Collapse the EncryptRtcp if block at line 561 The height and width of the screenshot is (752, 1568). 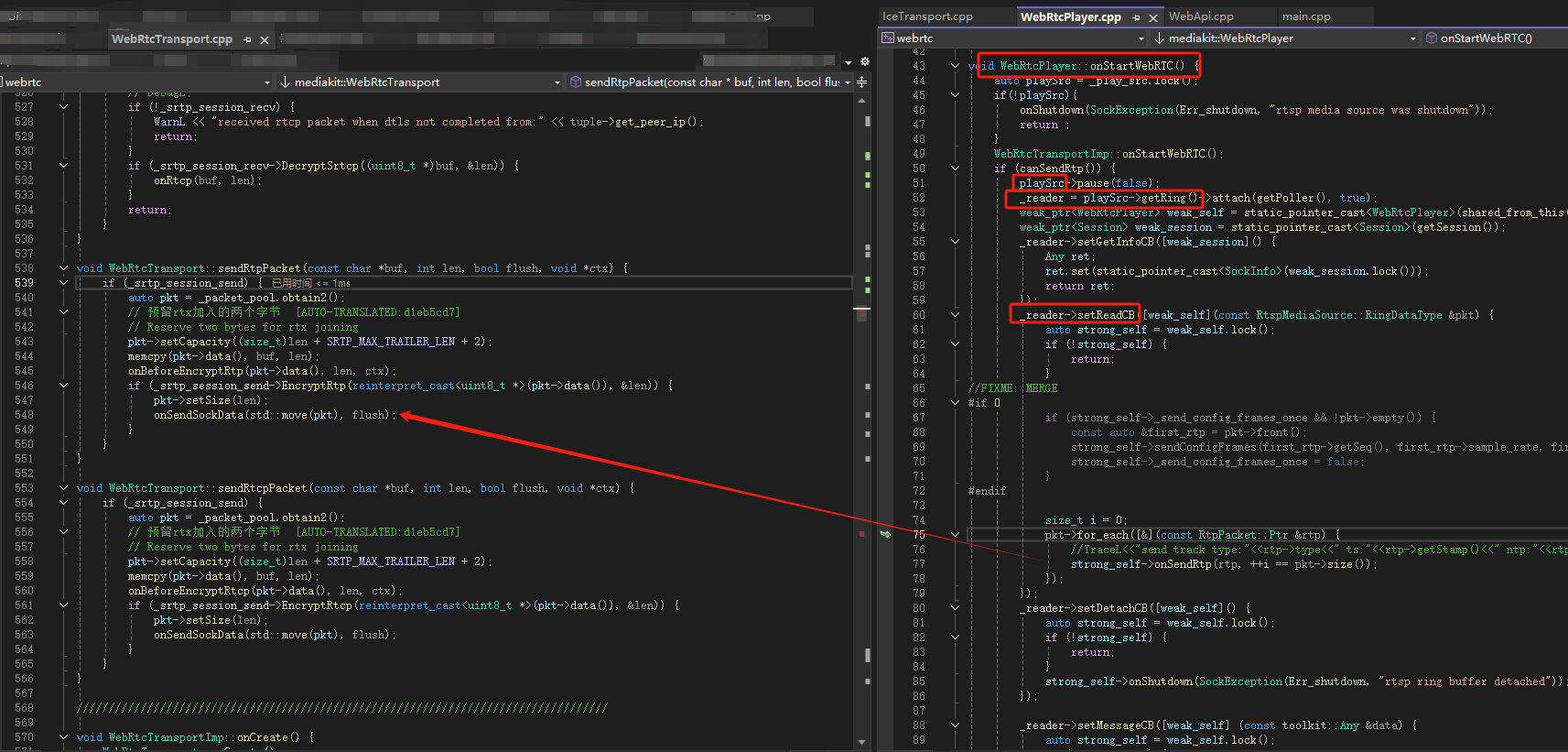[63, 605]
